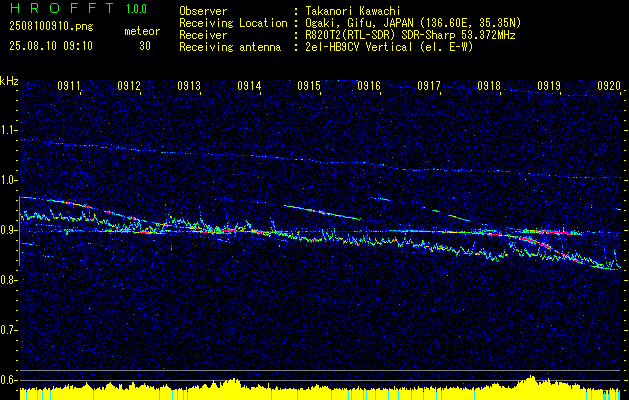Click time marker 0917
Screen dimensions: 629x400
pyautogui.click(x=429, y=85)
